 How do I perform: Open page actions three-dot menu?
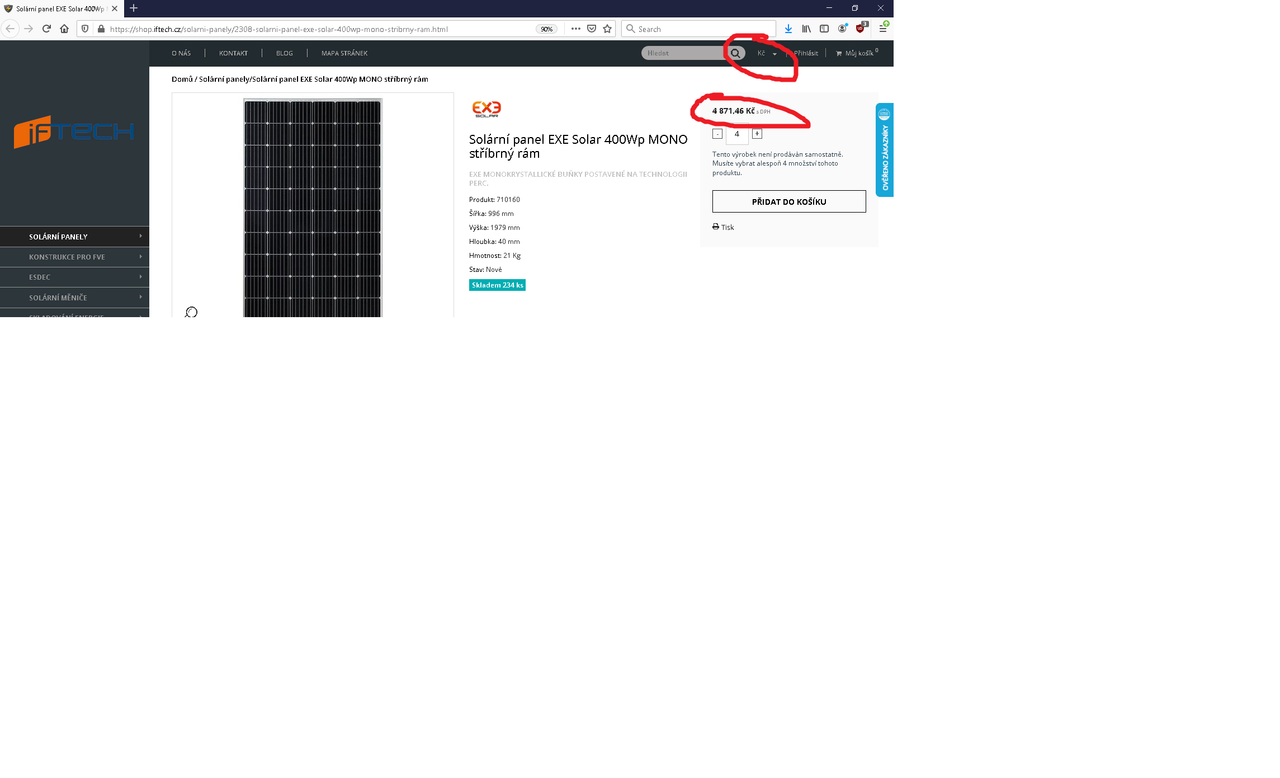(576, 29)
